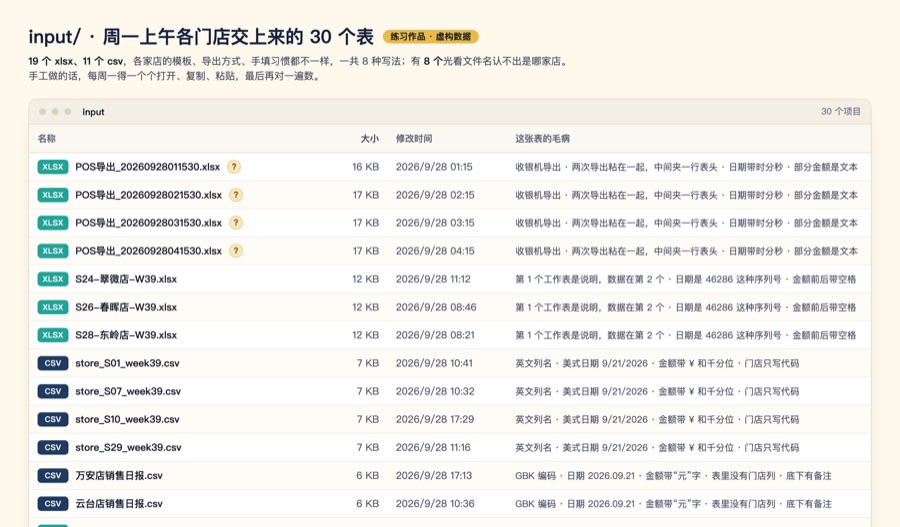Click the 练习作品 · 虚构数据 badge
Image resolution: width=900 pixels, height=527 pixels.
click(x=430, y=37)
